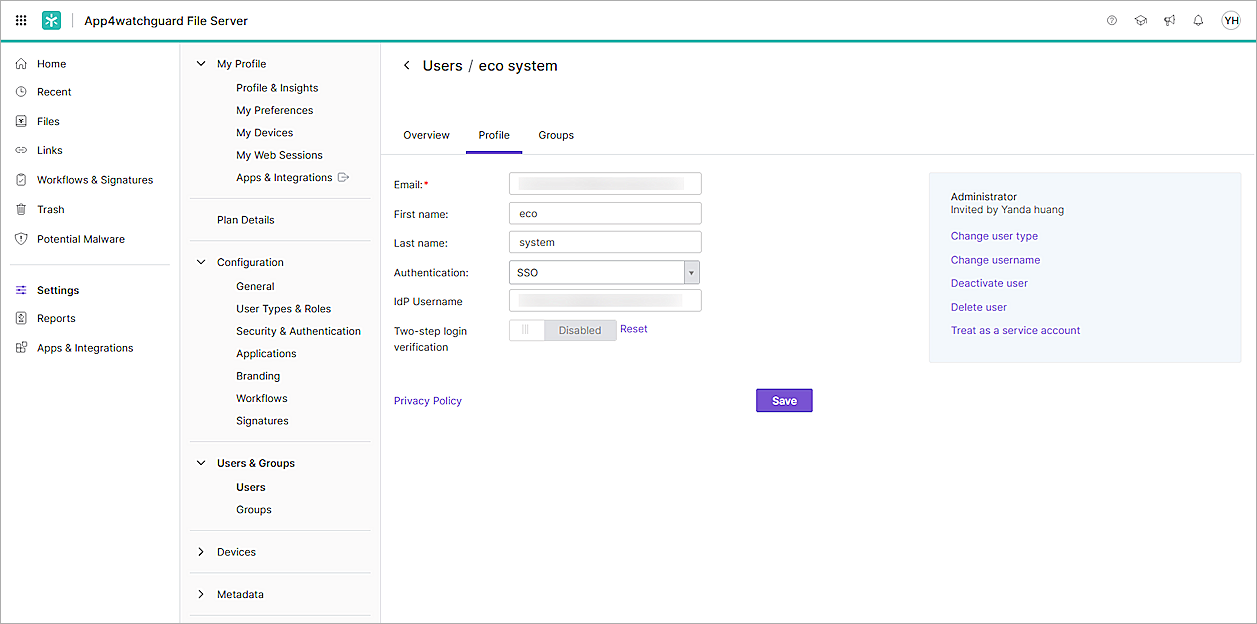Image resolution: width=1257 pixels, height=624 pixels.
Task: Open the app launcher grid icon
Action: 21,20
